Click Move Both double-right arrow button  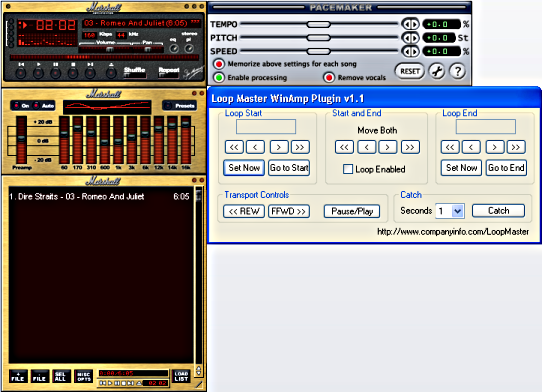pyautogui.click(x=410, y=147)
